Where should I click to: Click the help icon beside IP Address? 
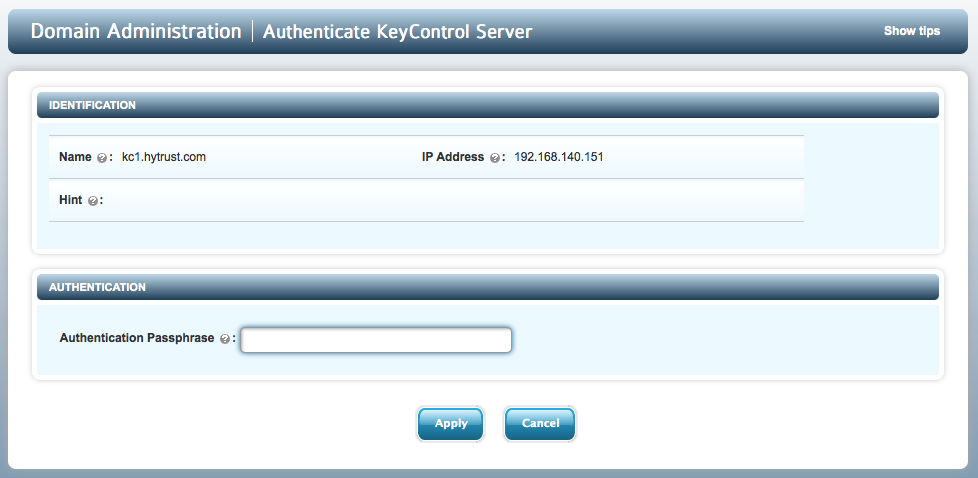pyautogui.click(x=495, y=158)
